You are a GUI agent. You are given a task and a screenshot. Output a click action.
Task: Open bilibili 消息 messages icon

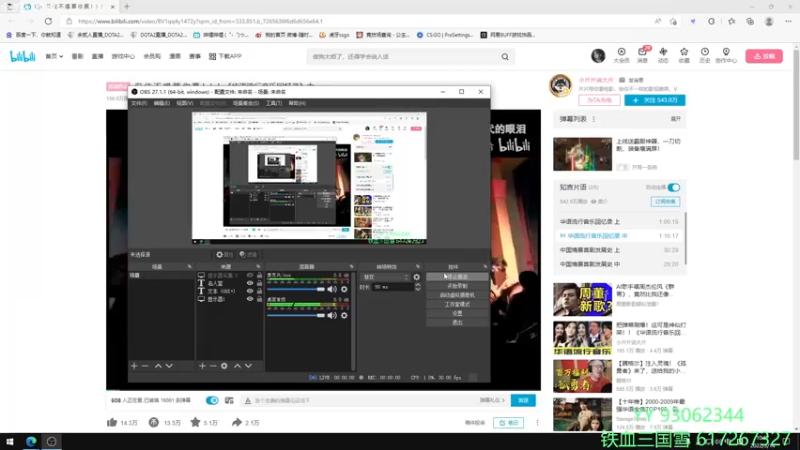642,55
